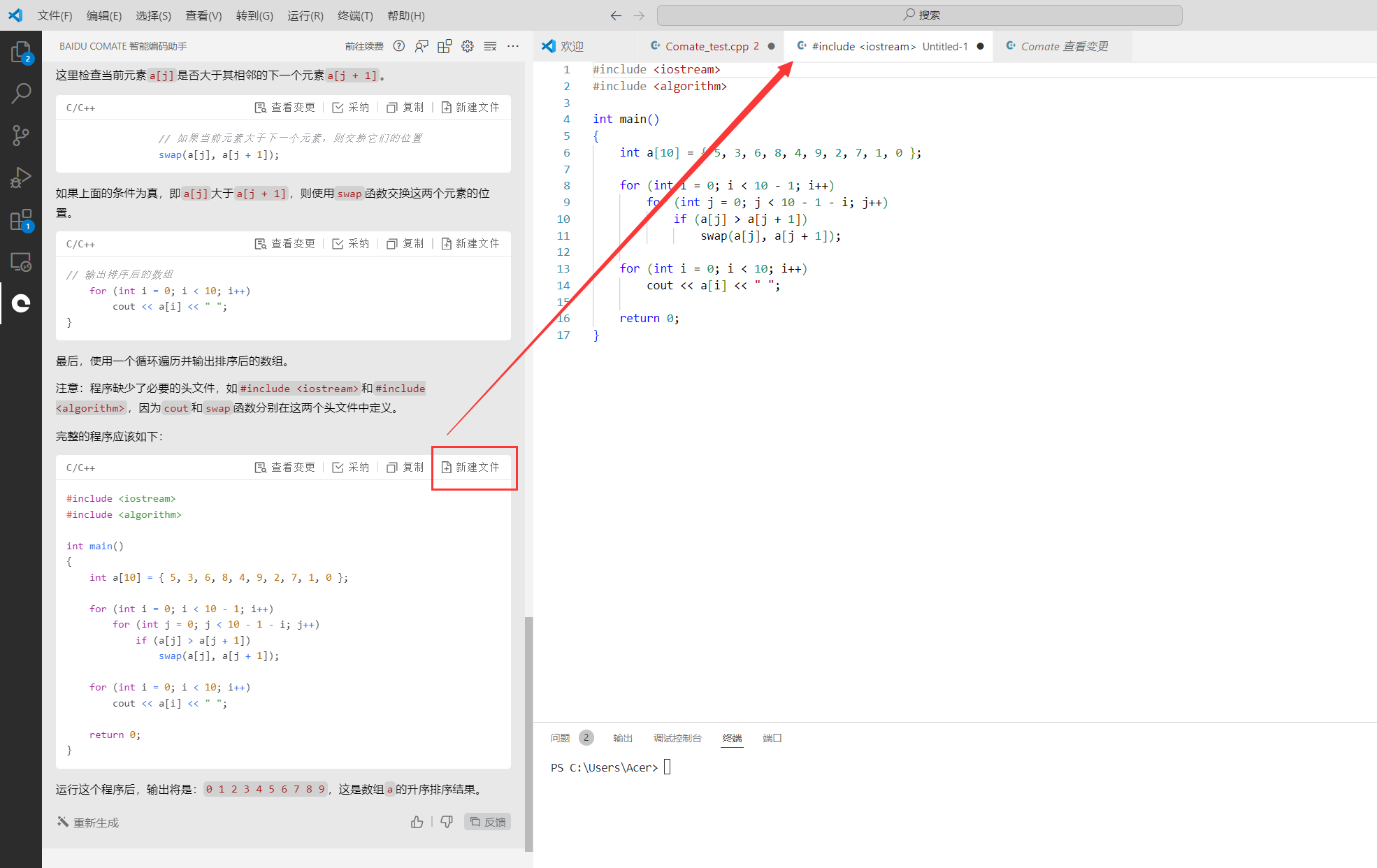Click the unsaved dot on Untitled-1 tab

click(980, 46)
